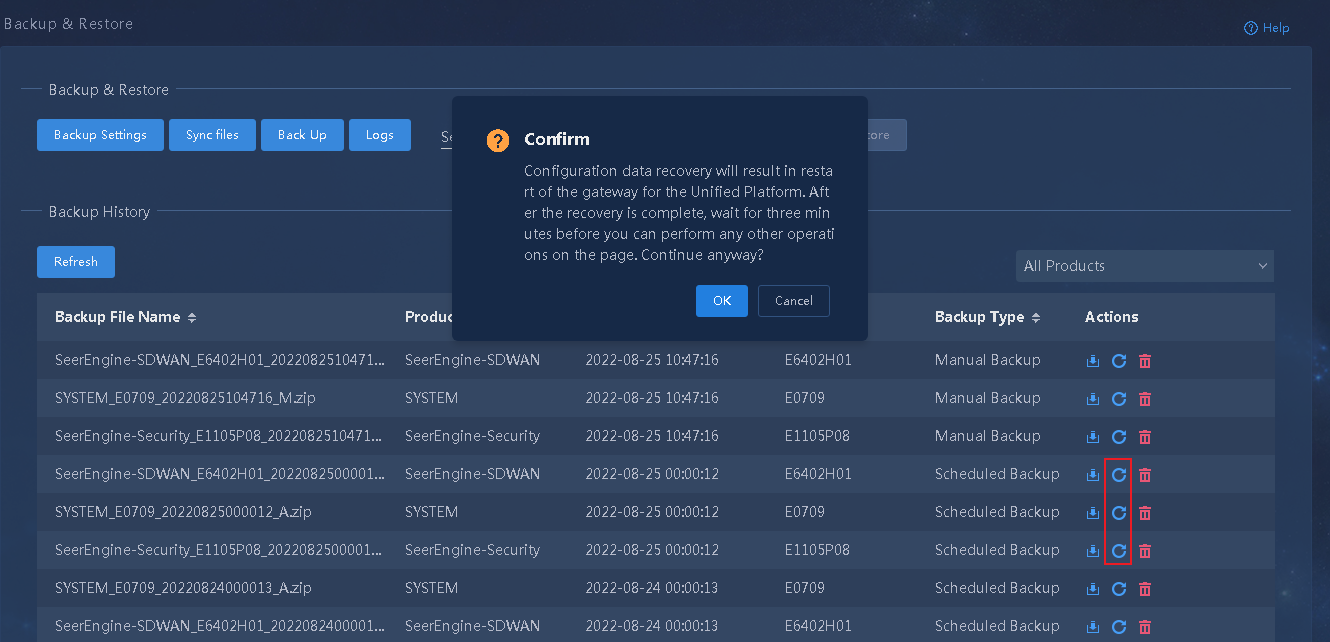Restore SYSTEM_E0709_20220825104716_M.zip backup
Screen dimensions: 1330x642
point(1119,399)
